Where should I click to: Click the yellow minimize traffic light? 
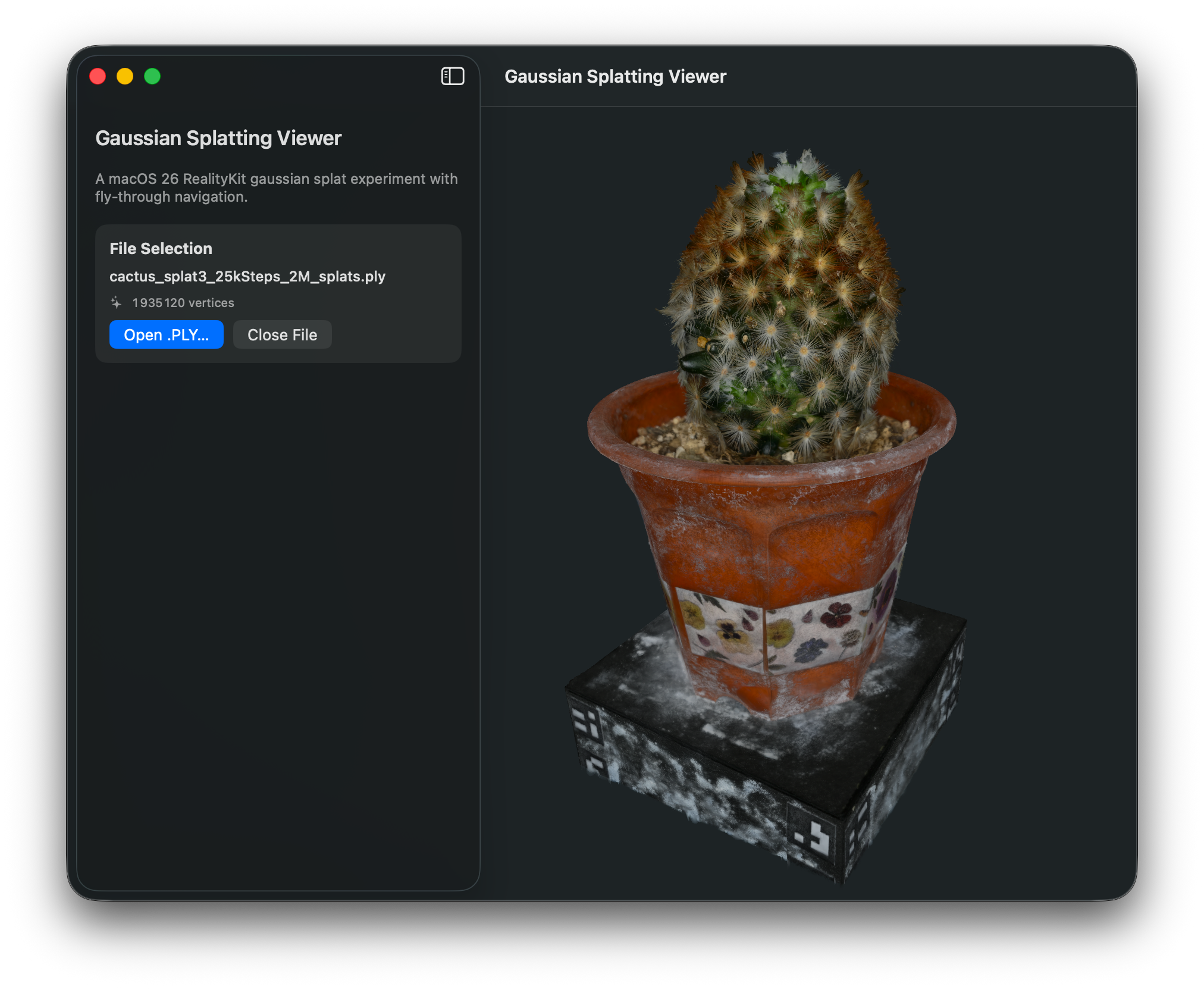click(x=125, y=76)
